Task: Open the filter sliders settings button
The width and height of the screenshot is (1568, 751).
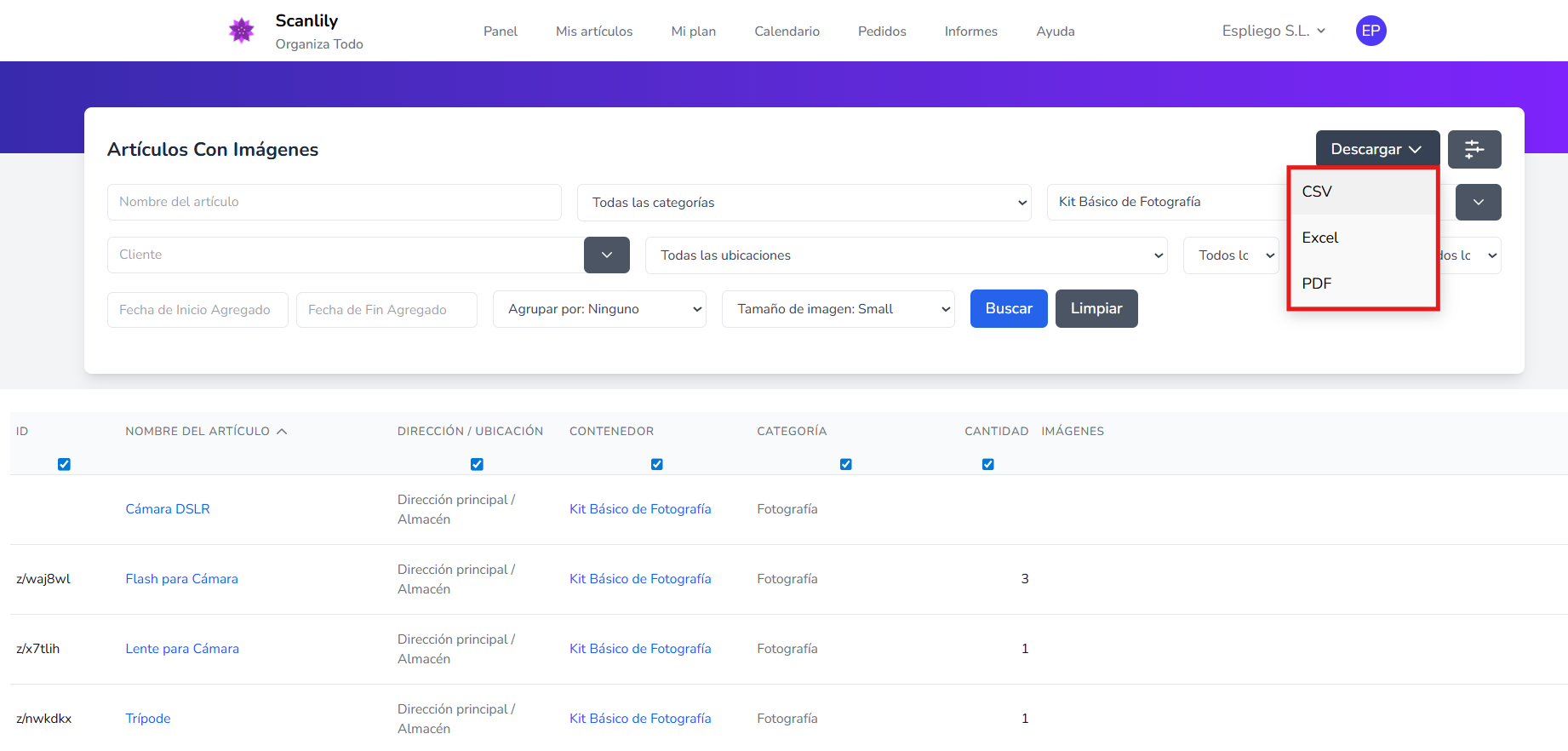Action: coord(1474,149)
